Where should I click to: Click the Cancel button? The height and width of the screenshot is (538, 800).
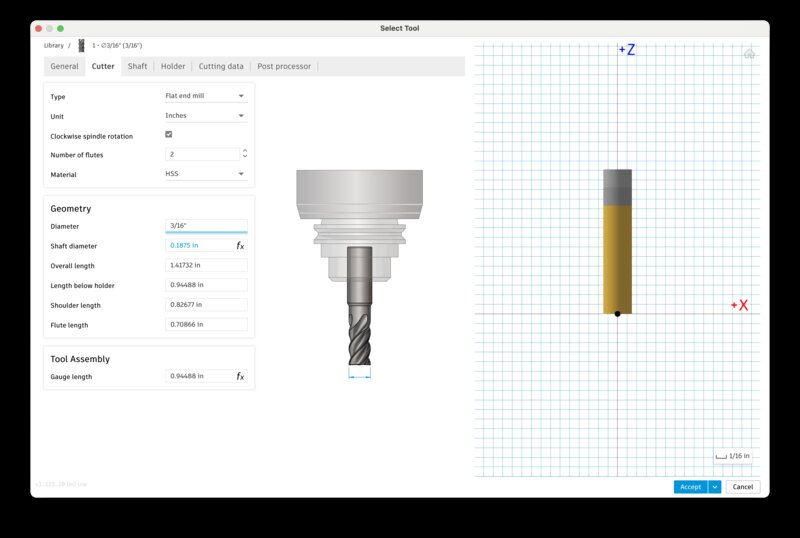pyautogui.click(x=742, y=487)
